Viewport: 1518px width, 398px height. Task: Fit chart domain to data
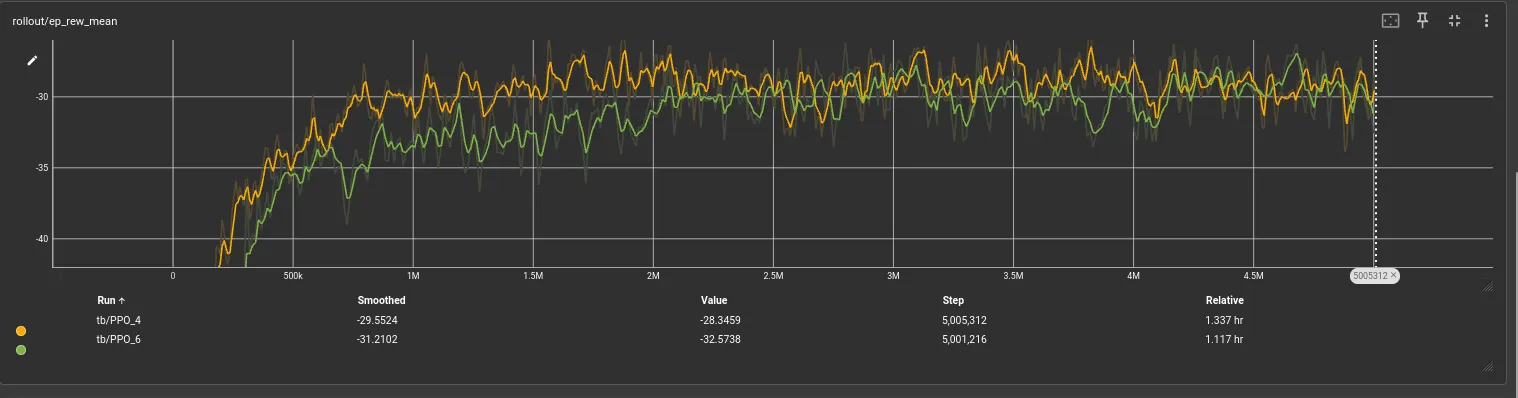tap(1390, 20)
